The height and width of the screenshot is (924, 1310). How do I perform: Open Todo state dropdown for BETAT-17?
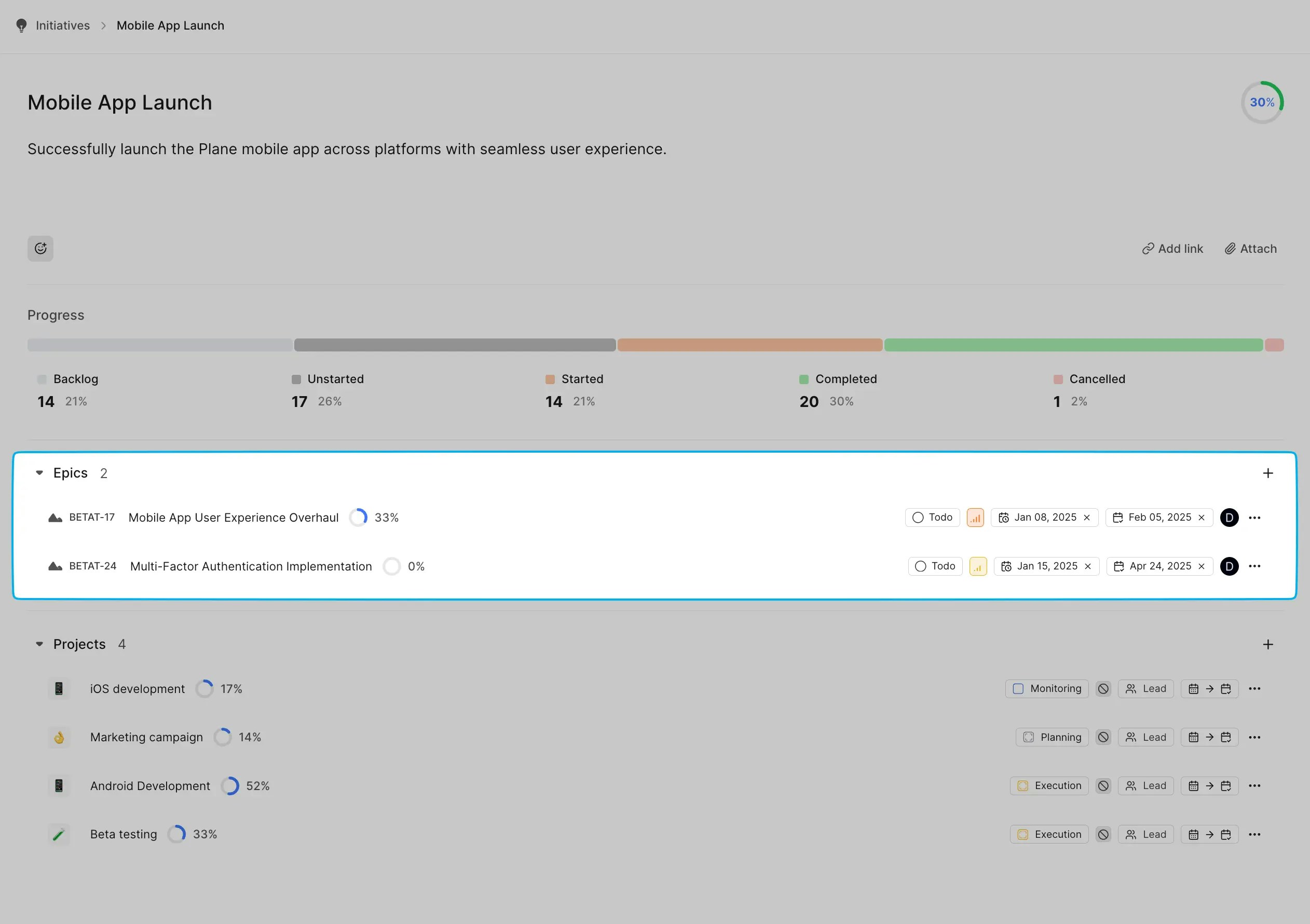click(932, 518)
